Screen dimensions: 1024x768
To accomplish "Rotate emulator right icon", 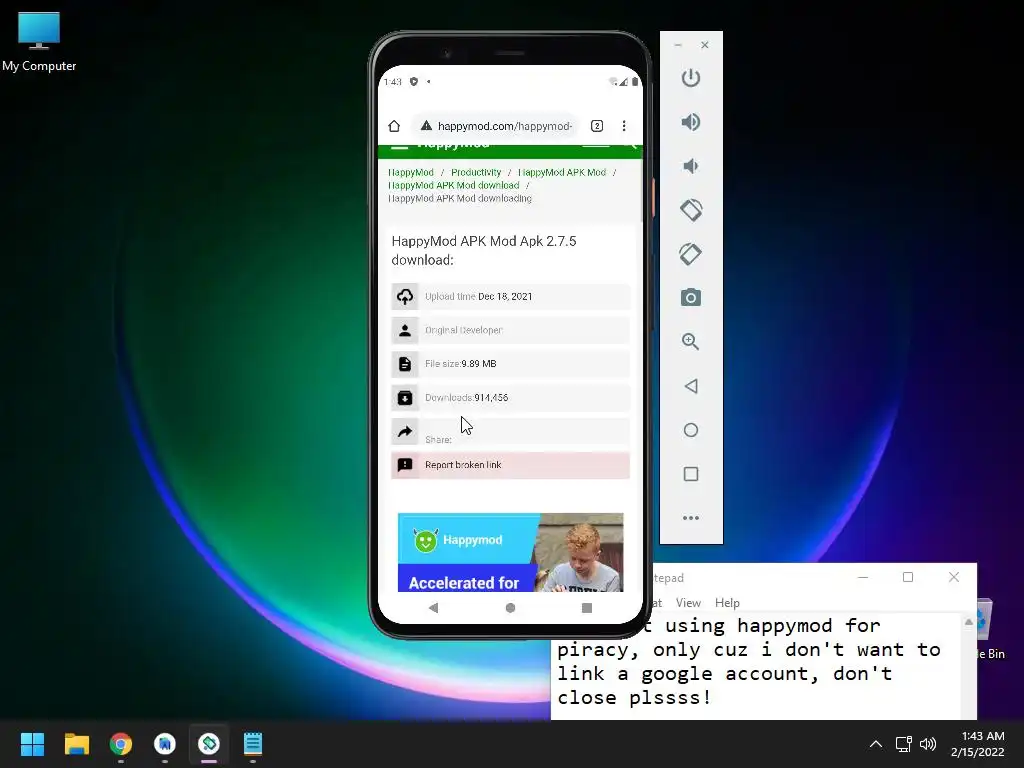I will [690, 254].
